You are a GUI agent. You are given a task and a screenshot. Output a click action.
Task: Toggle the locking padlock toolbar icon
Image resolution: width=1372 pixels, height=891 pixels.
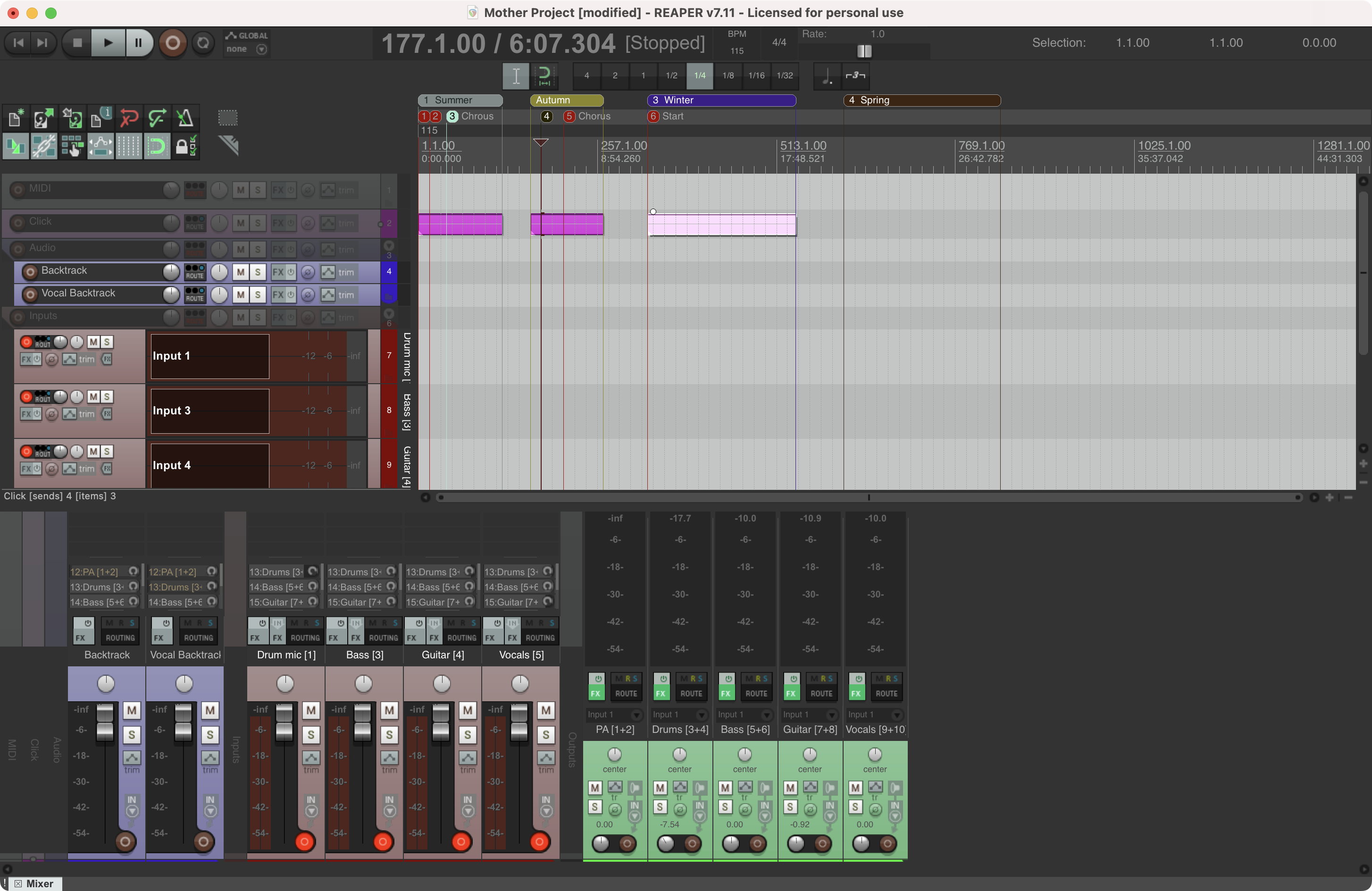click(x=185, y=146)
